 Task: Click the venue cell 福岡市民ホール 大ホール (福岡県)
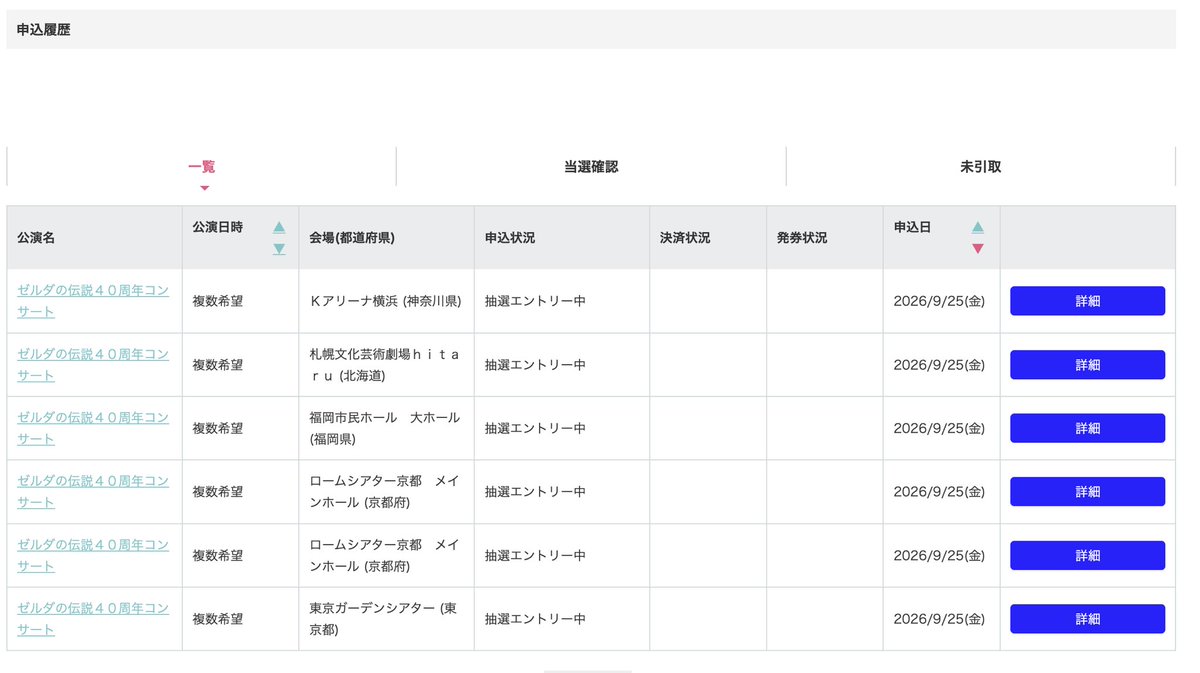coord(386,428)
